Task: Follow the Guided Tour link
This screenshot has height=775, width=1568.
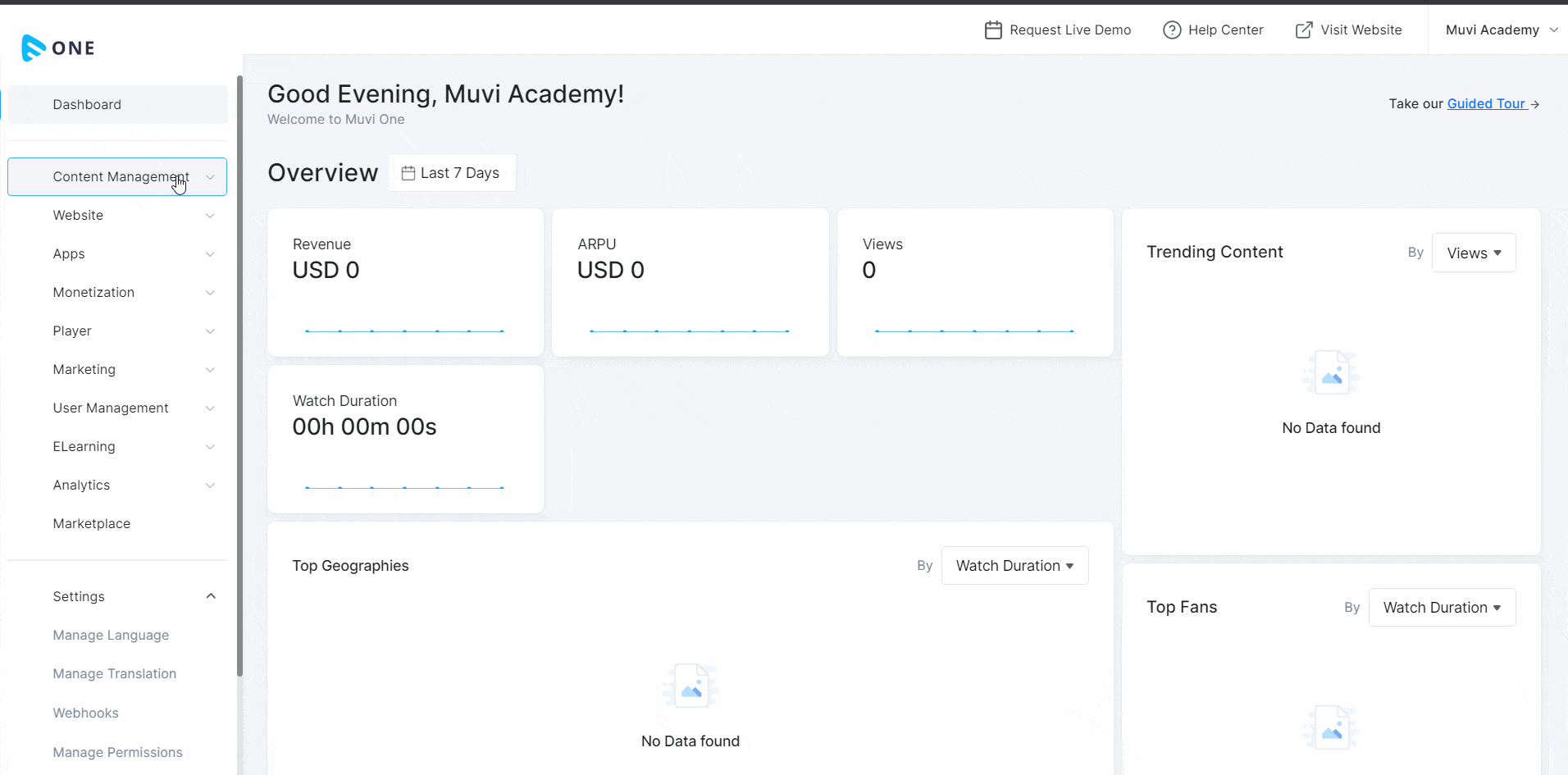Action: pos(1486,104)
